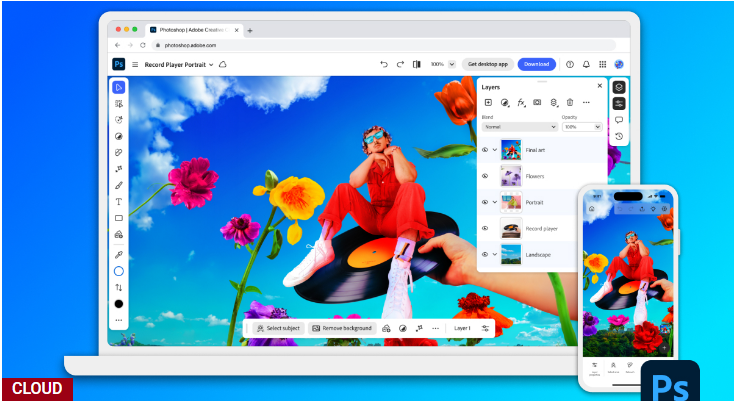
Task: Open the foreground color circle swatch
Action: pos(119,271)
